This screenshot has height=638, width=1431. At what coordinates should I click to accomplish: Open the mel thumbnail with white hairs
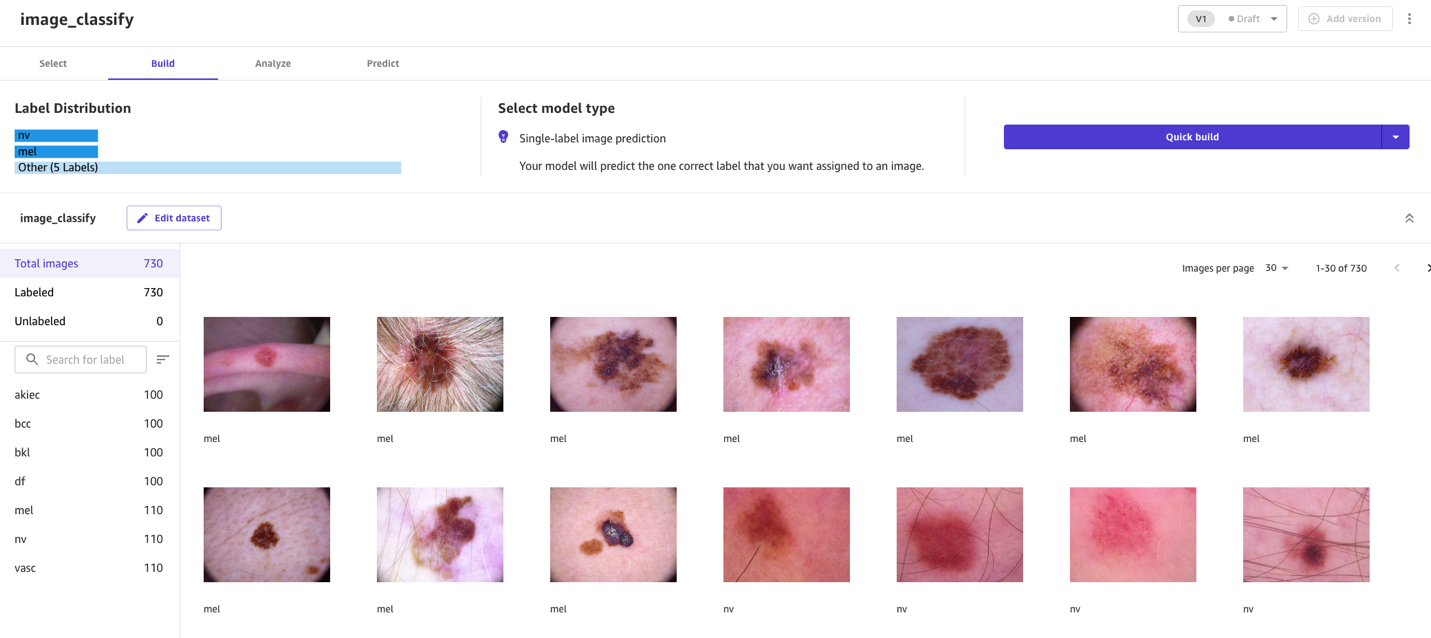pos(440,364)
